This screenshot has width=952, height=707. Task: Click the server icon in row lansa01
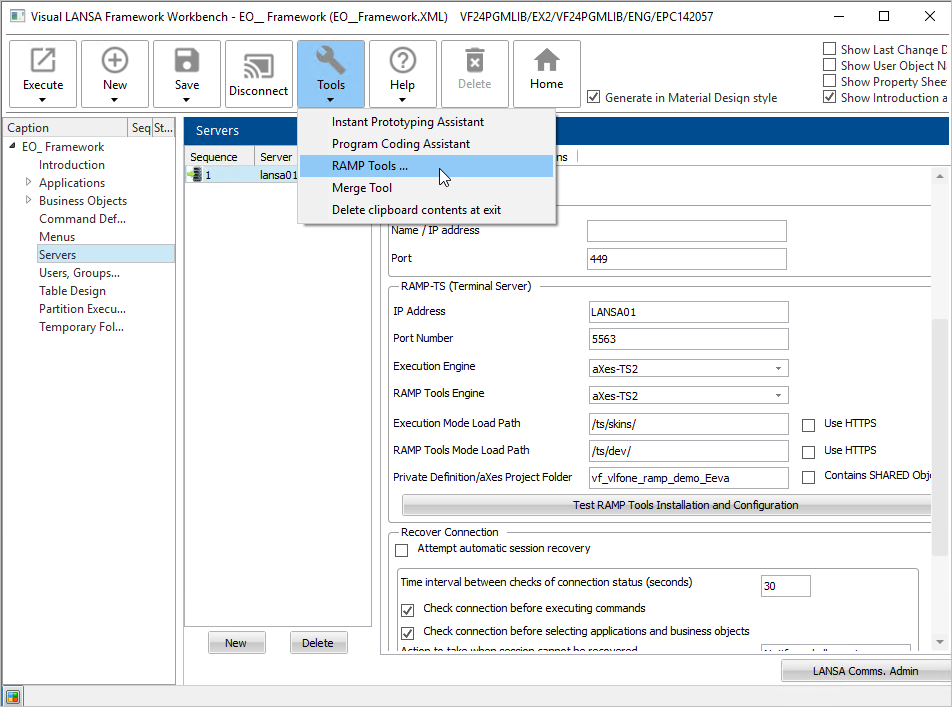click(x=194, y=175)
